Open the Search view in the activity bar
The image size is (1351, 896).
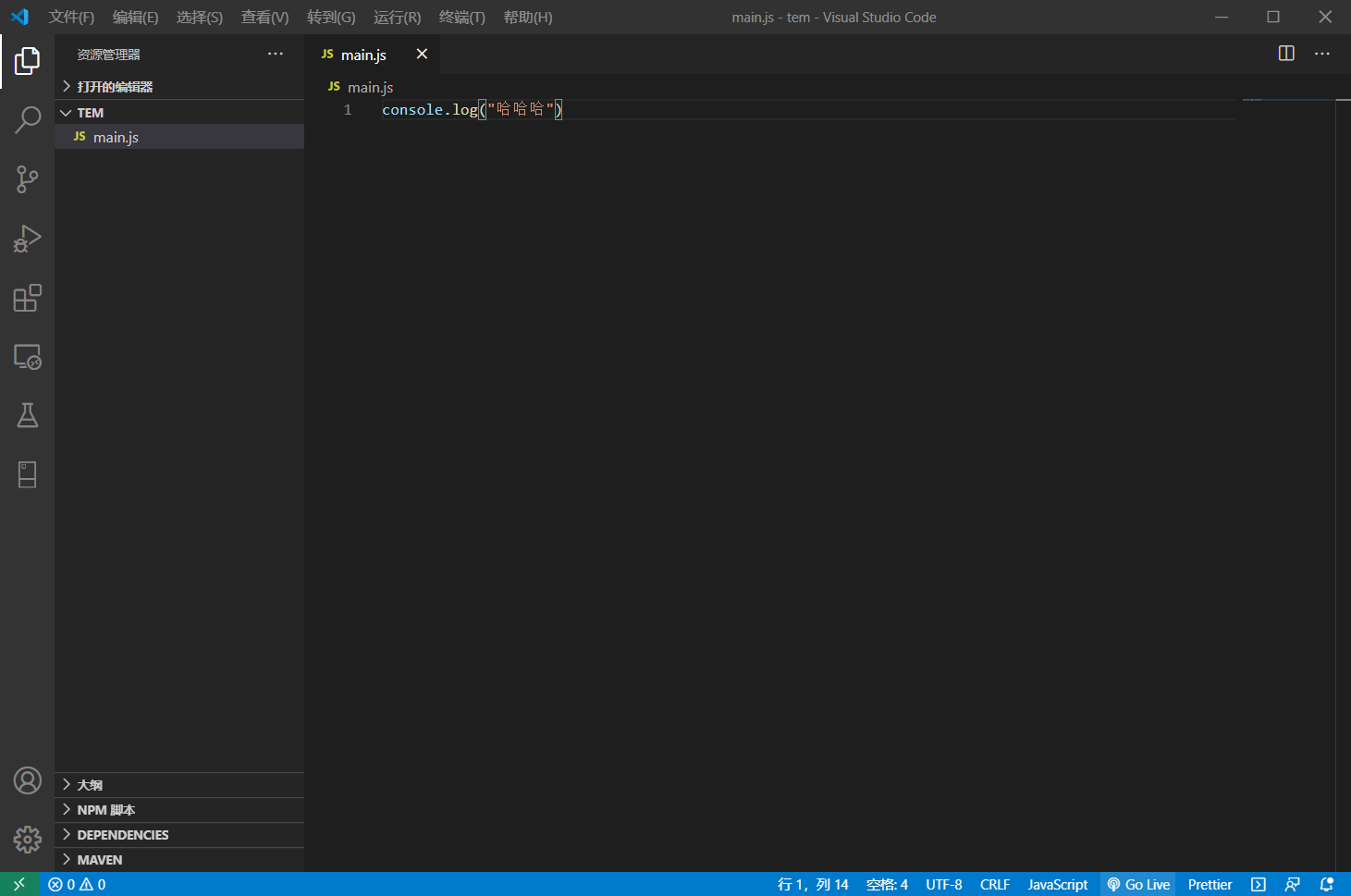pos(27,120)
